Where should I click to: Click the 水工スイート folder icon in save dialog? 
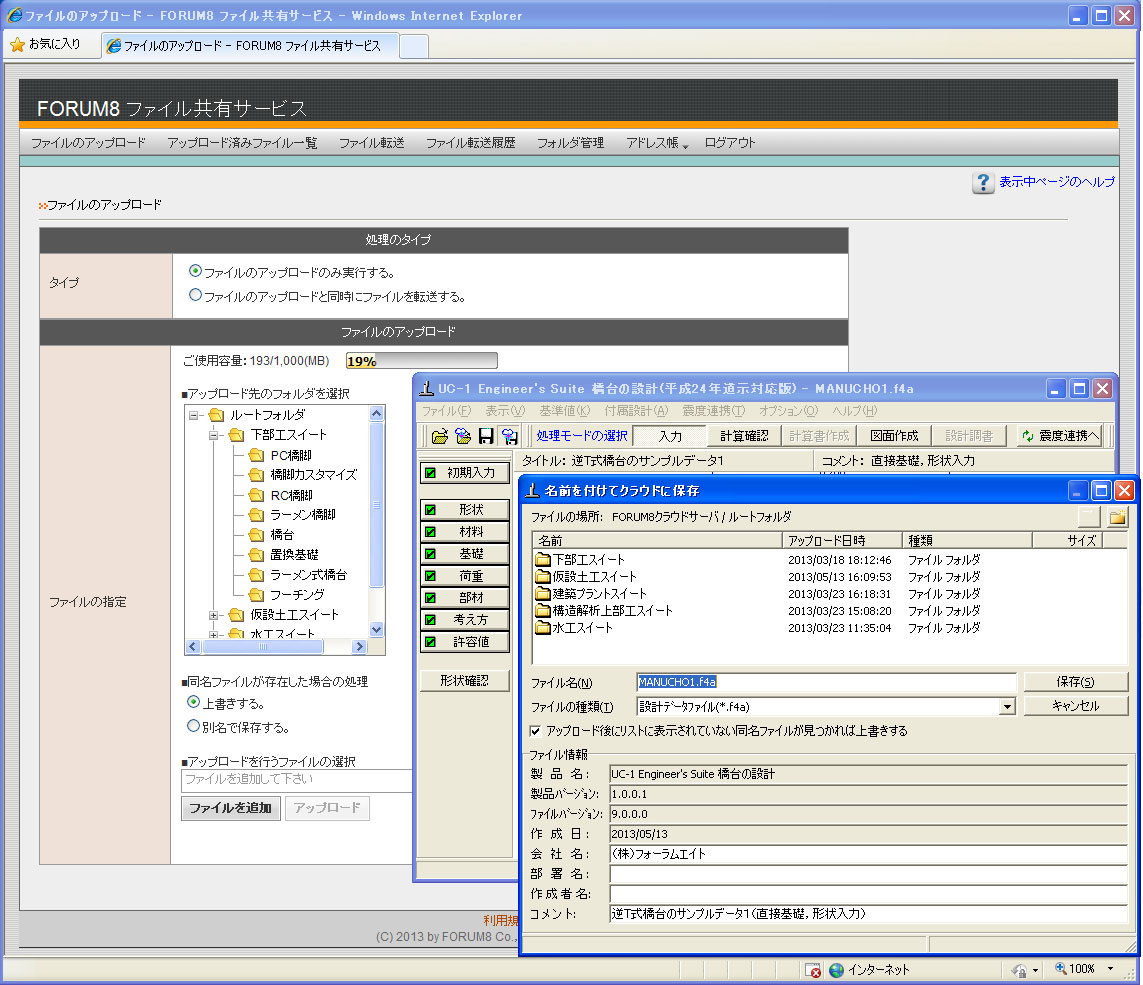pyautogui.click(x=542, y=628)
